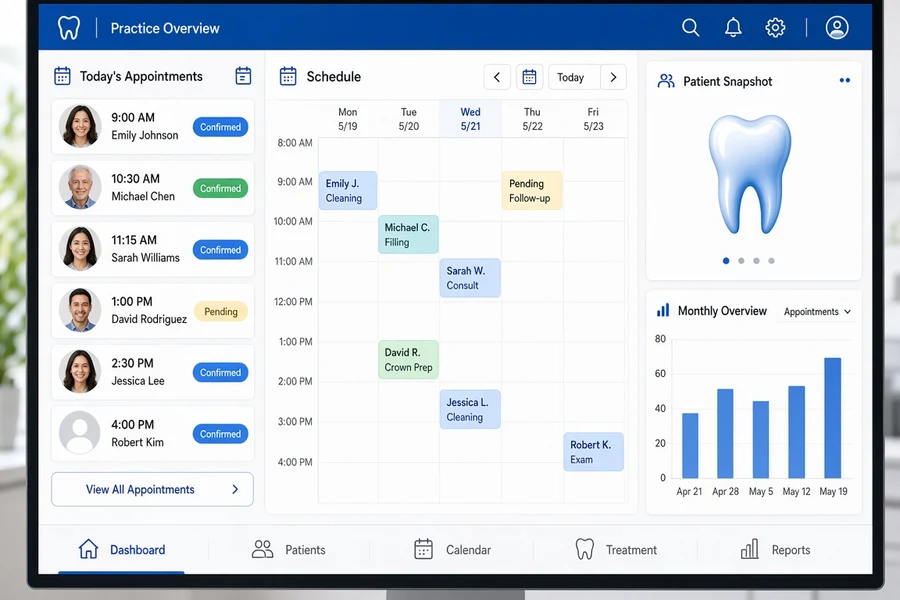
Task: Open settings gear in header
Action: tap(775, 28)
